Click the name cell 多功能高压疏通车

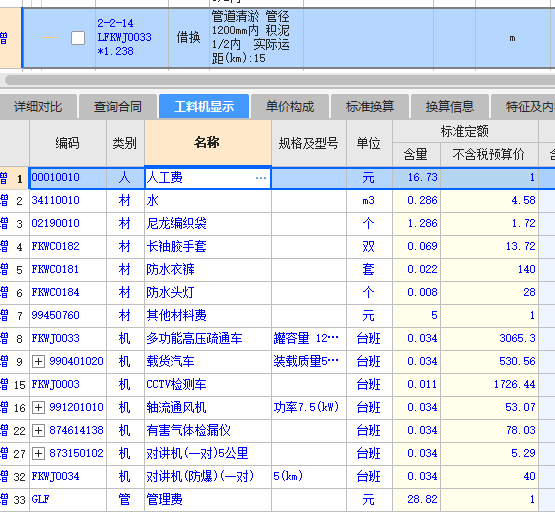coord(208,339)
